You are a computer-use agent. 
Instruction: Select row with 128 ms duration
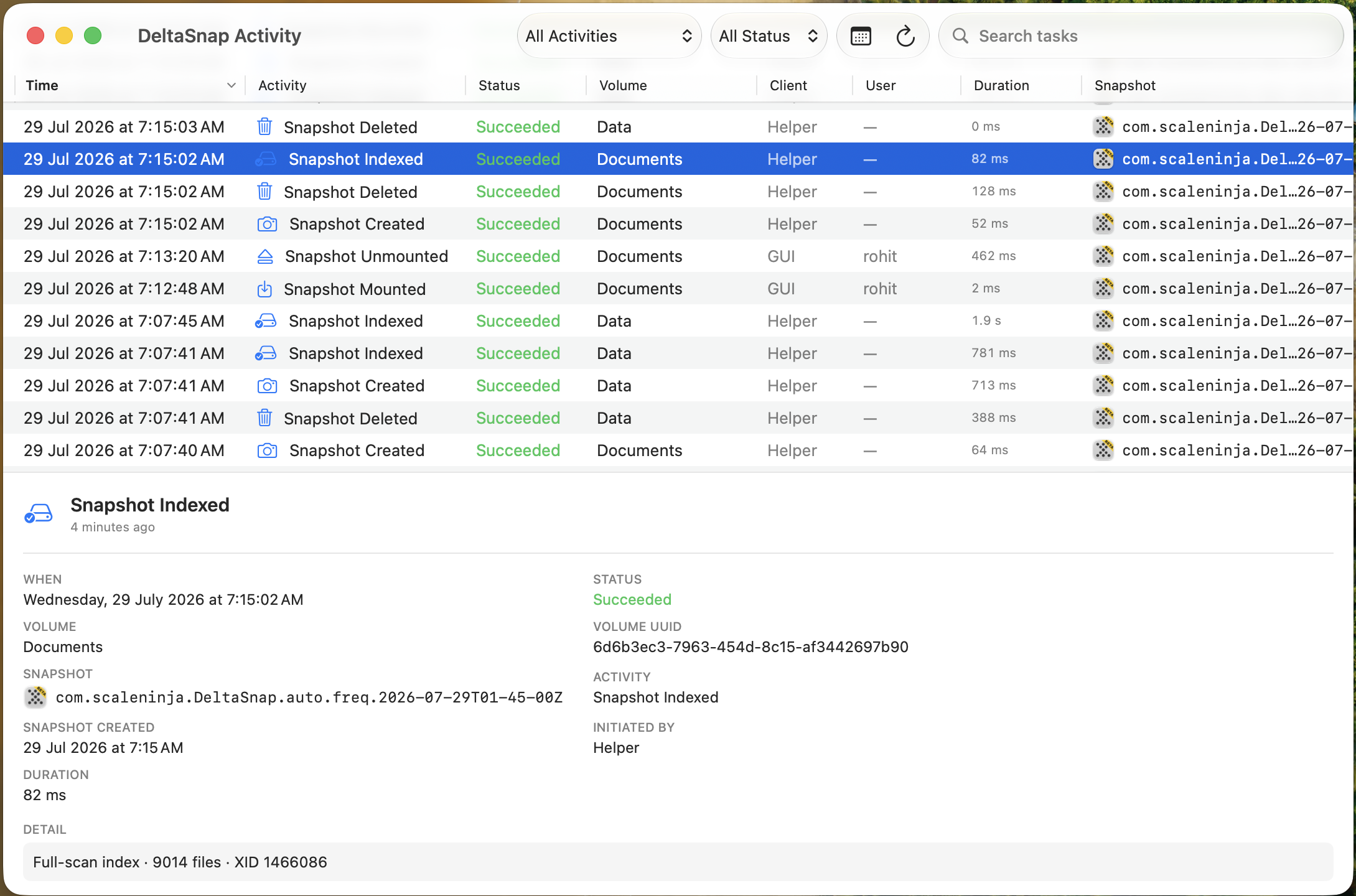coord(678,192)
